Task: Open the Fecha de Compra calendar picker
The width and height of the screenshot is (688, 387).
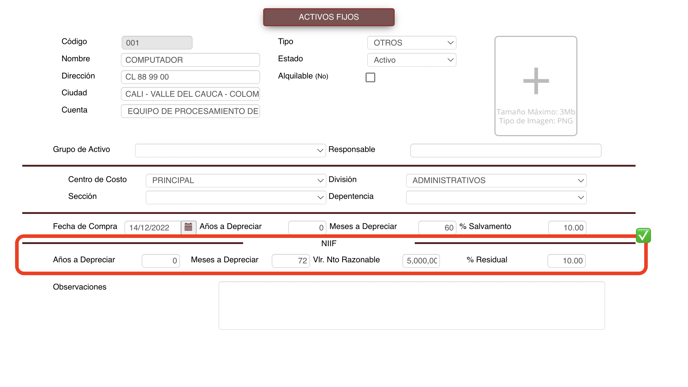Action: (188, 227)
